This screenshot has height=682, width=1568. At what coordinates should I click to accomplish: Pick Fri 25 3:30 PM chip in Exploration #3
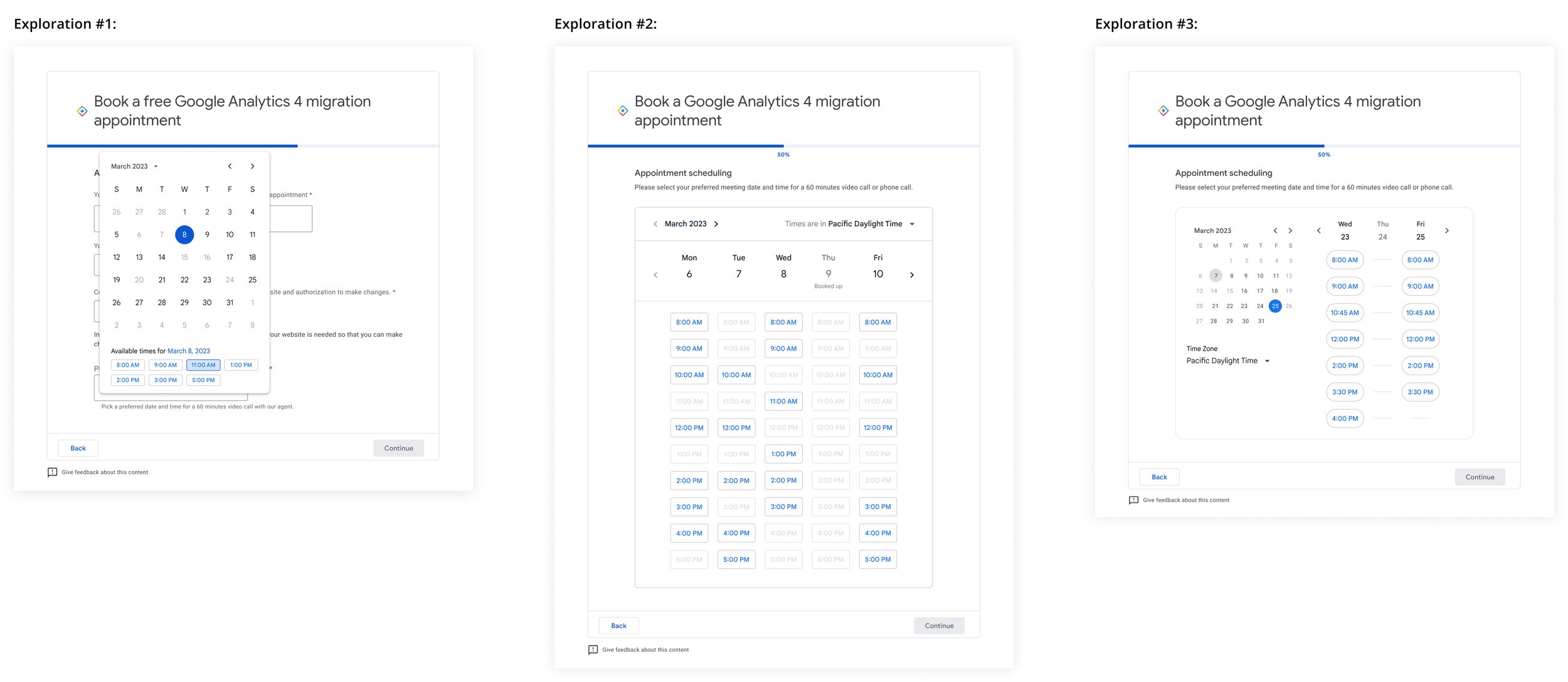pyautogui.click(x=1420, y=392)
